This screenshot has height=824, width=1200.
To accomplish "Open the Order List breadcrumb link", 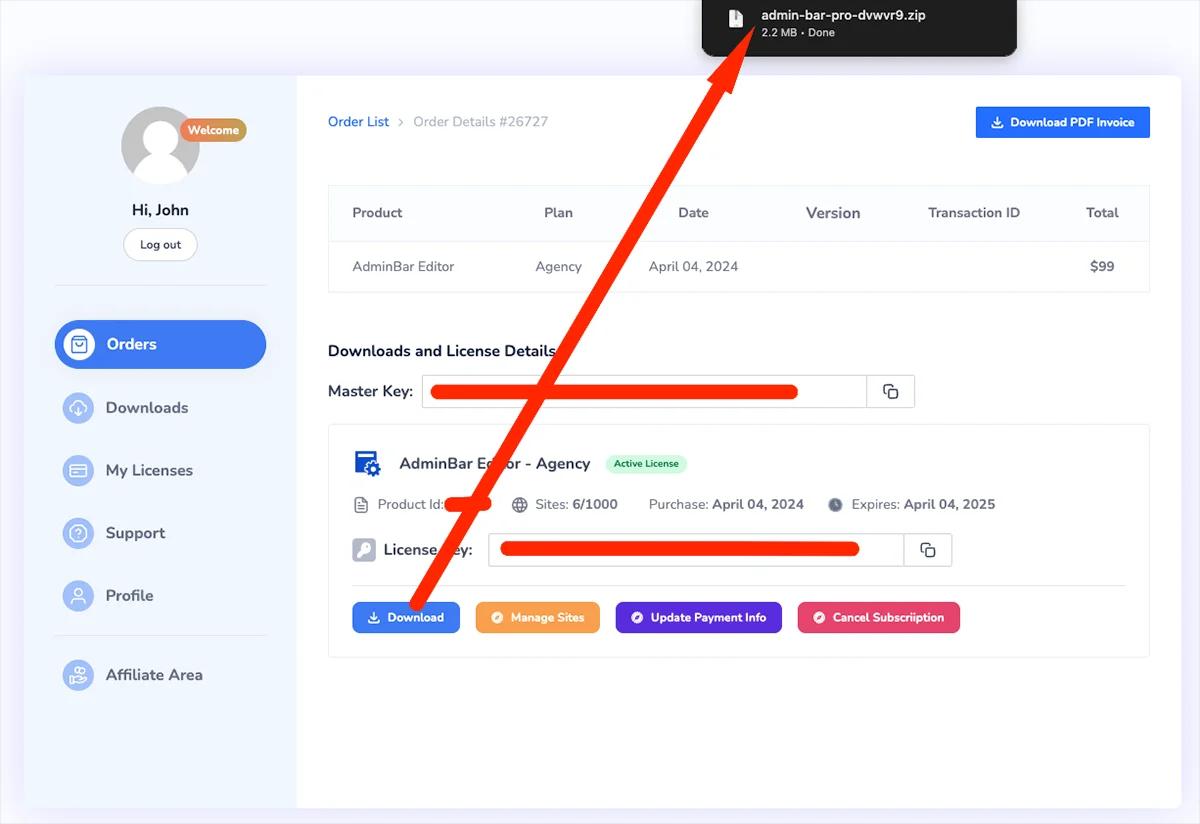I will [x=358, y=121].
